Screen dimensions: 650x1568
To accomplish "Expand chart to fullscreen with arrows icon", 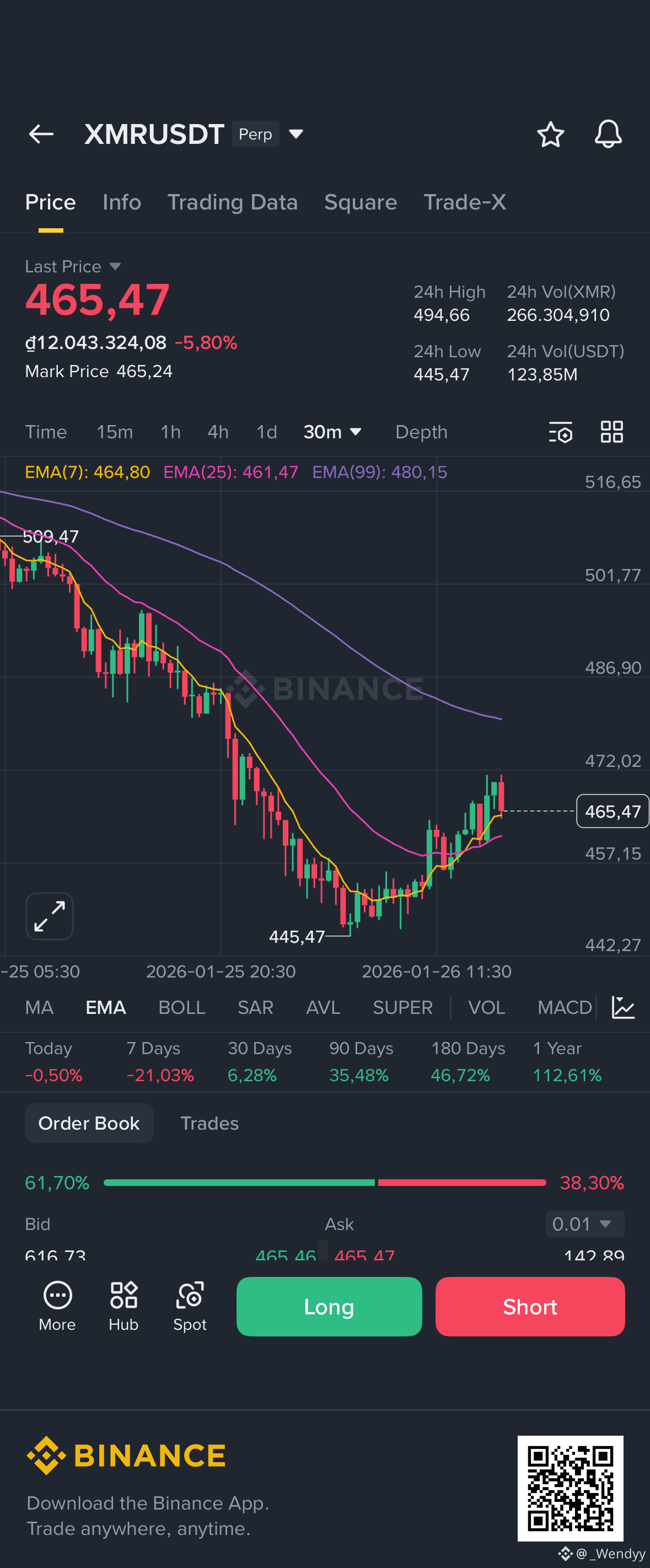I will point(49,915).
